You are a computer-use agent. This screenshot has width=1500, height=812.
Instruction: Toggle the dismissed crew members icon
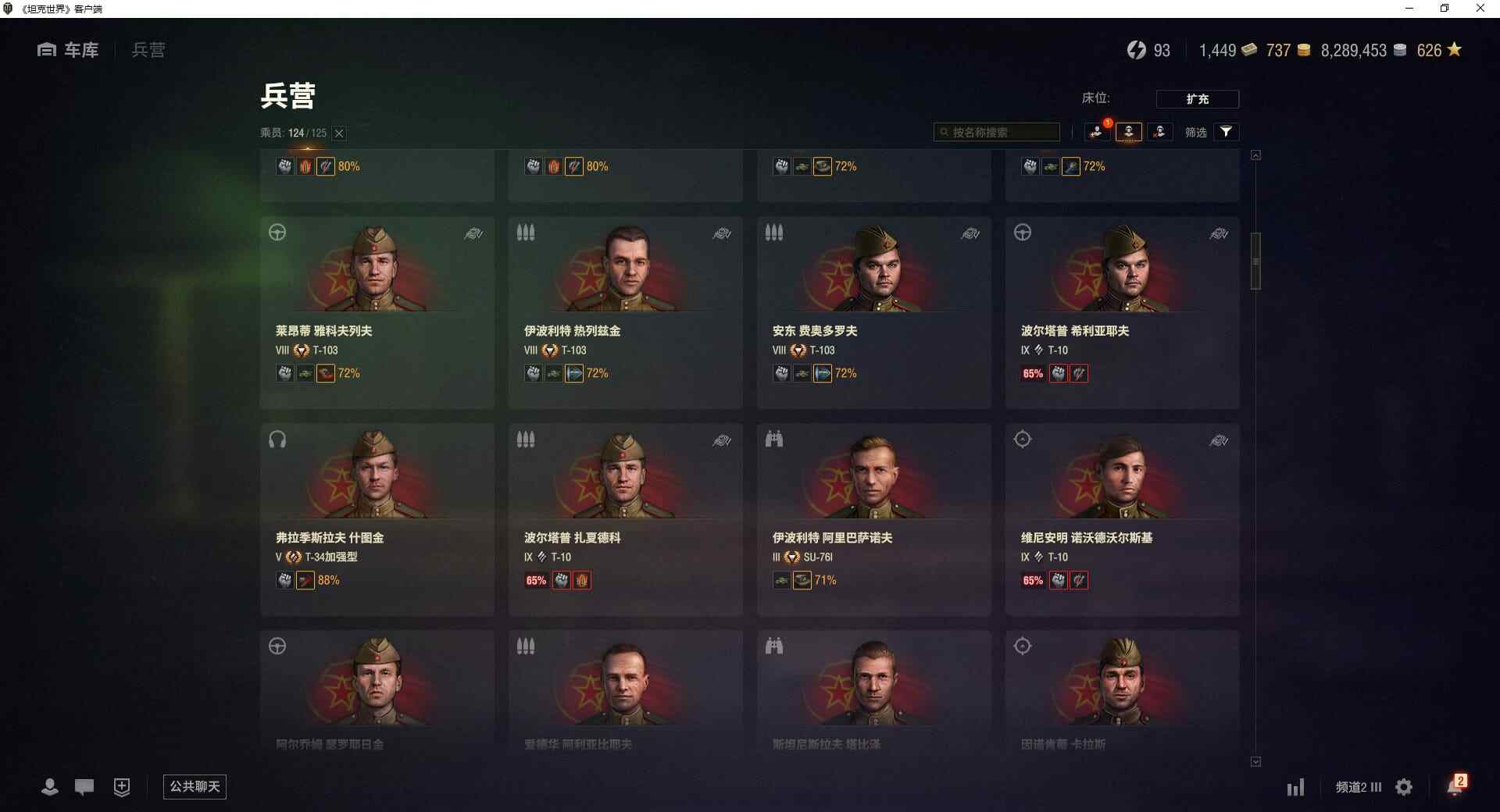tap(1159, 132)
